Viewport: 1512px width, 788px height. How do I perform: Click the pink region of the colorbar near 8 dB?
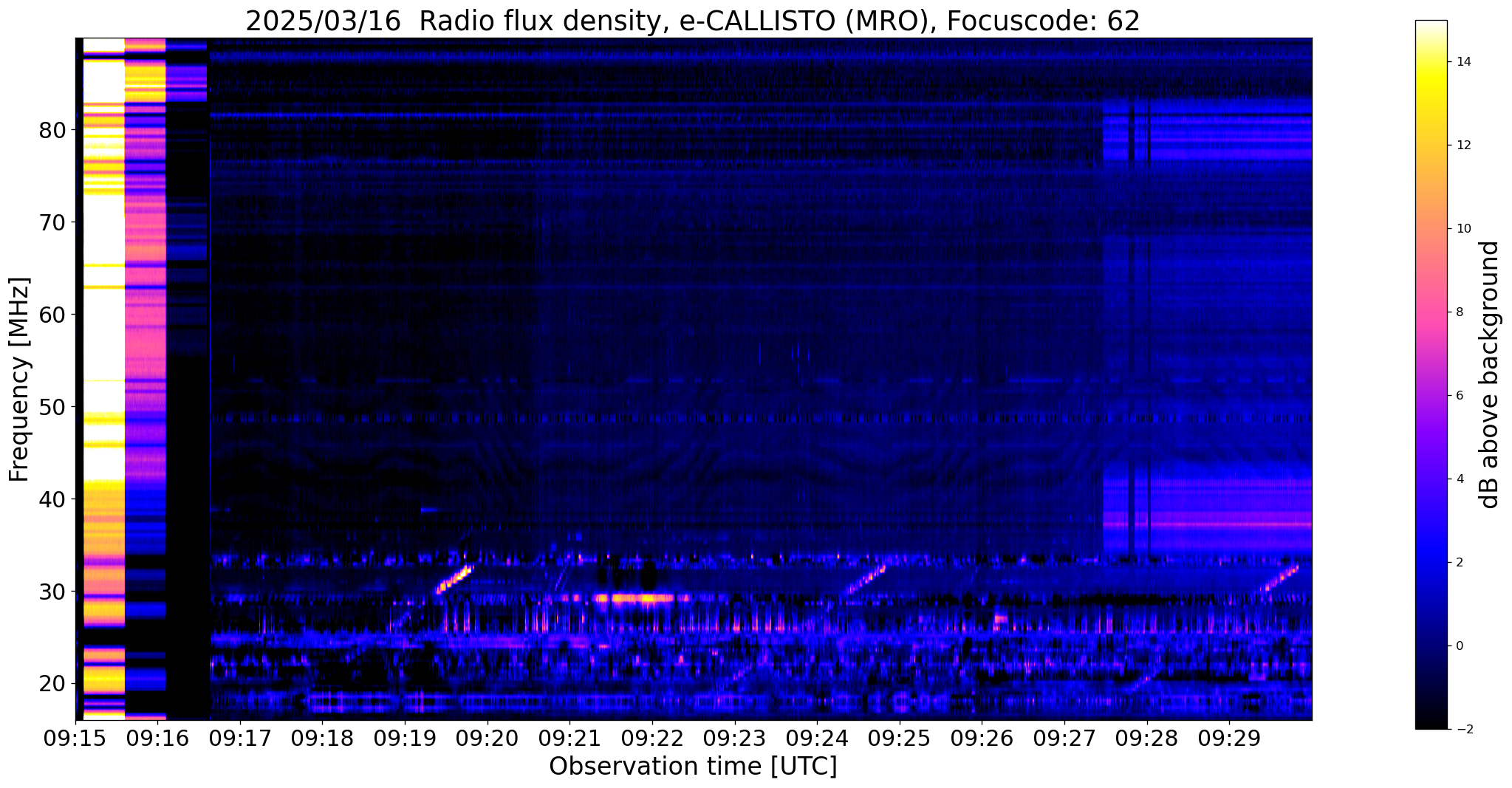pyautogui.click(x=1431, y=312)
